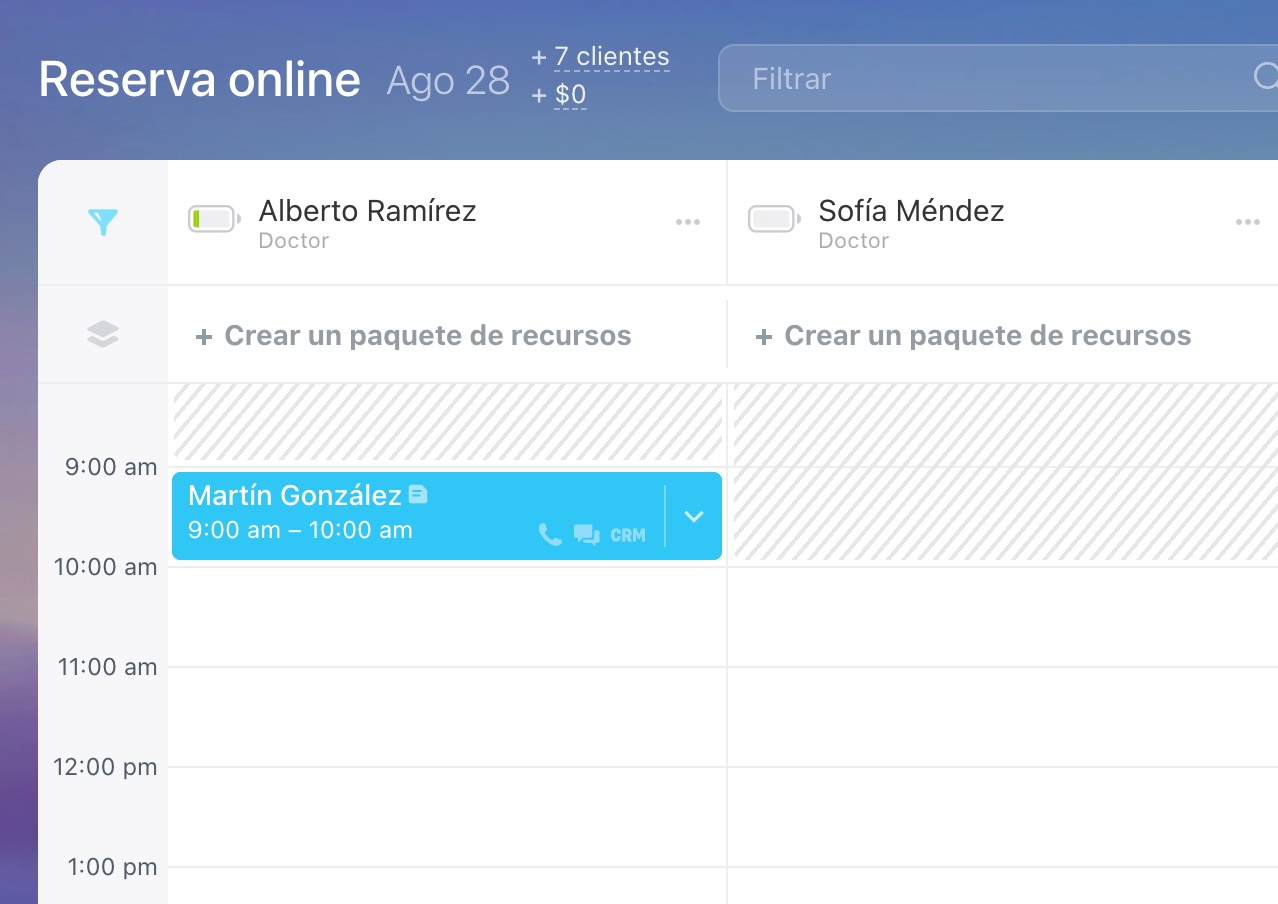Click the blue filter funnel icon
1278x904 pixels.
pos(102,222)
